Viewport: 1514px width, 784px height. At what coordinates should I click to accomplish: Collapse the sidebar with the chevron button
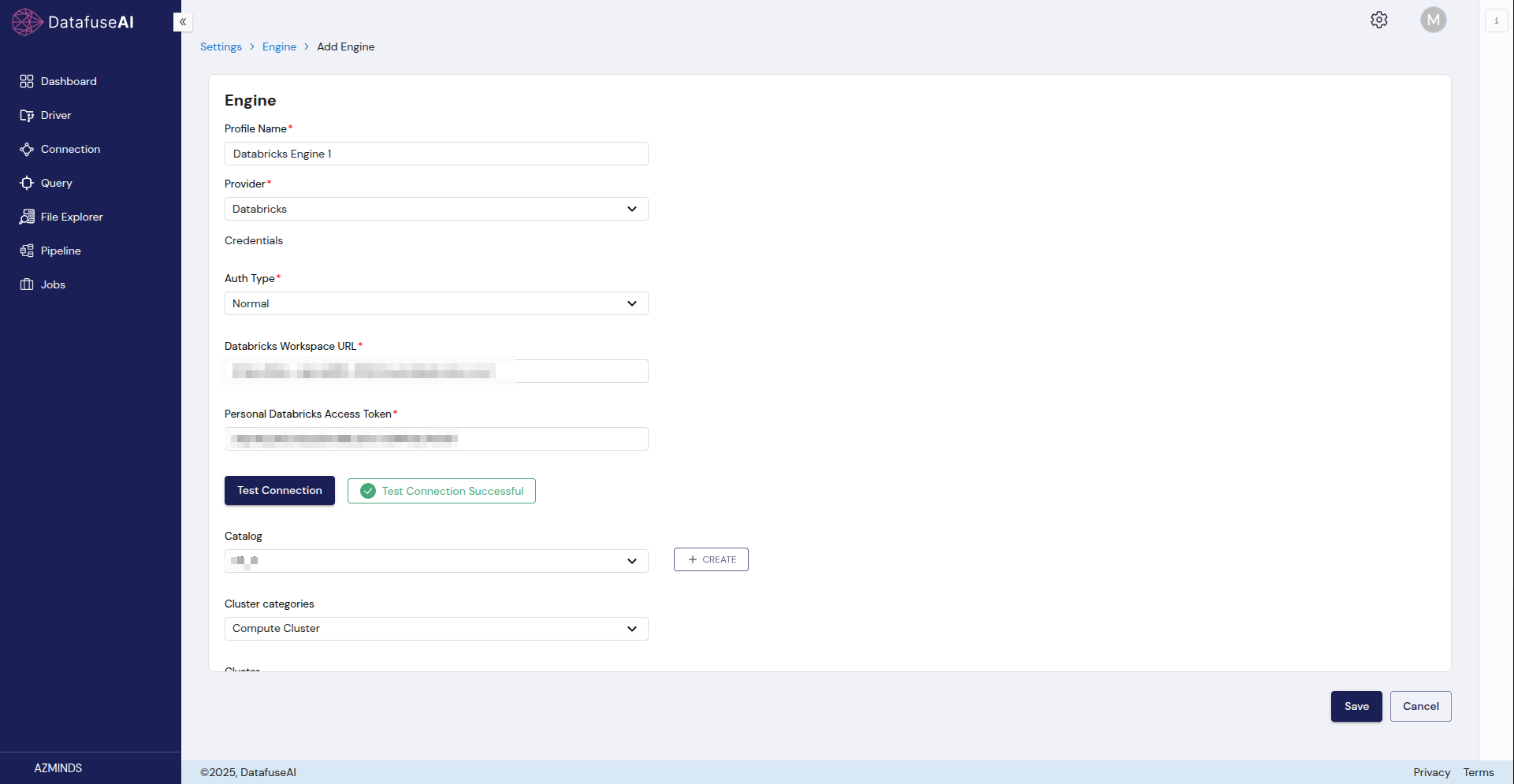(x=182, y=22)
